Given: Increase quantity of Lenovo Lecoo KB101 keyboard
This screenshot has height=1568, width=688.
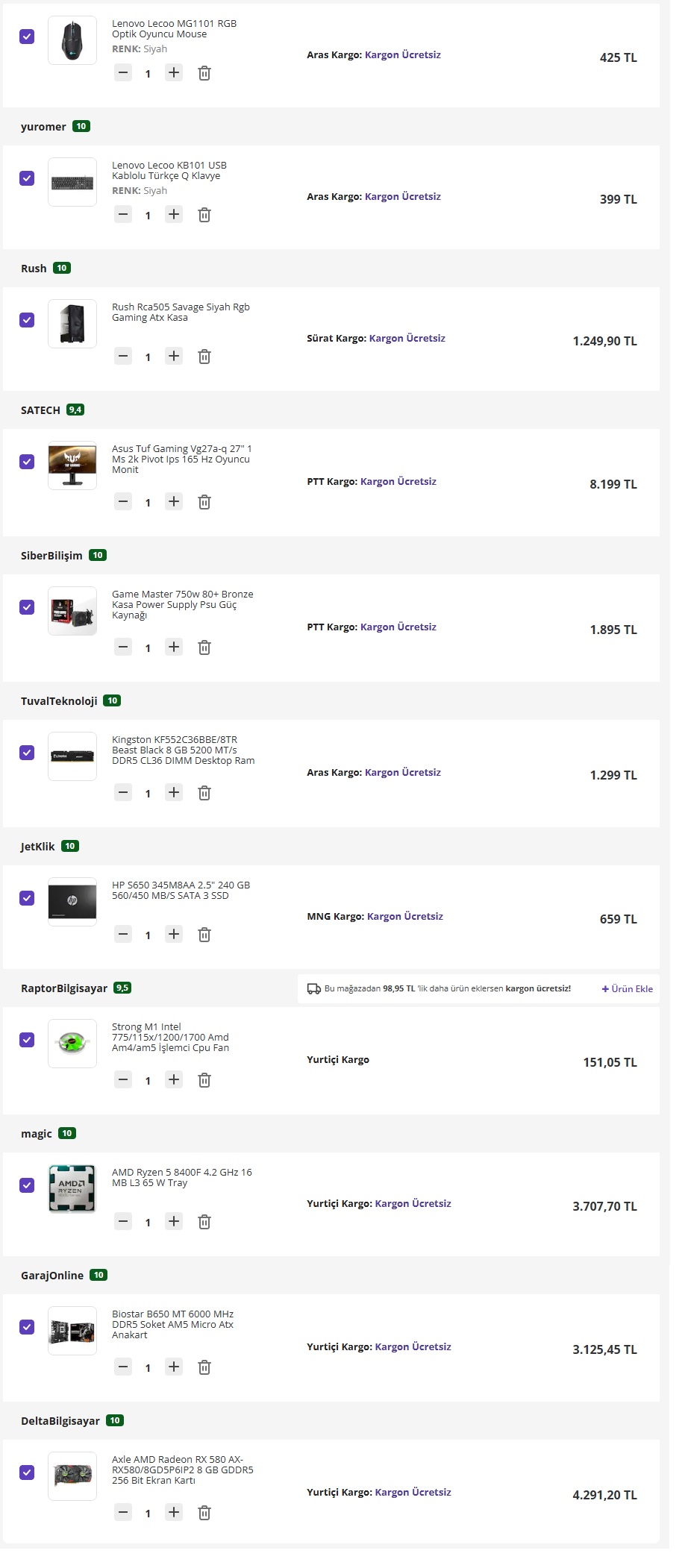Looking at the screenshot, I should [x=174, y=215].
